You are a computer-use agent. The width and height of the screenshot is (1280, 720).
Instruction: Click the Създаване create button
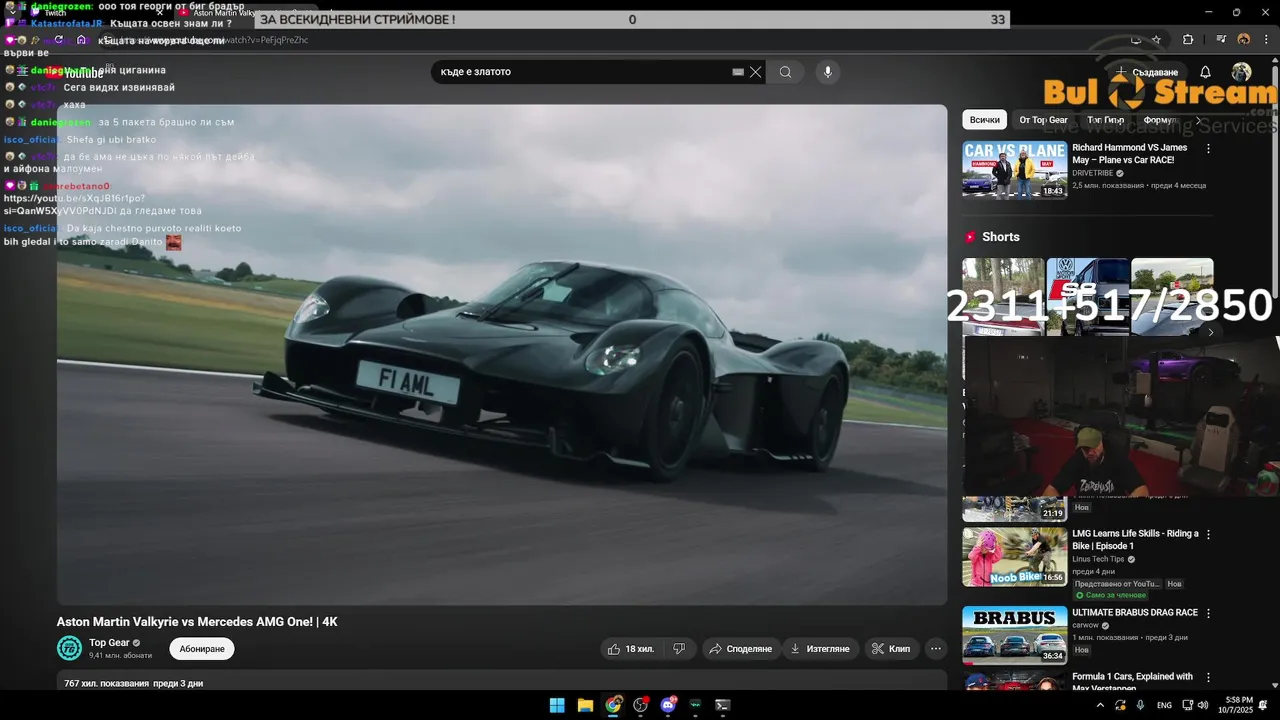tap(1147, 72)
